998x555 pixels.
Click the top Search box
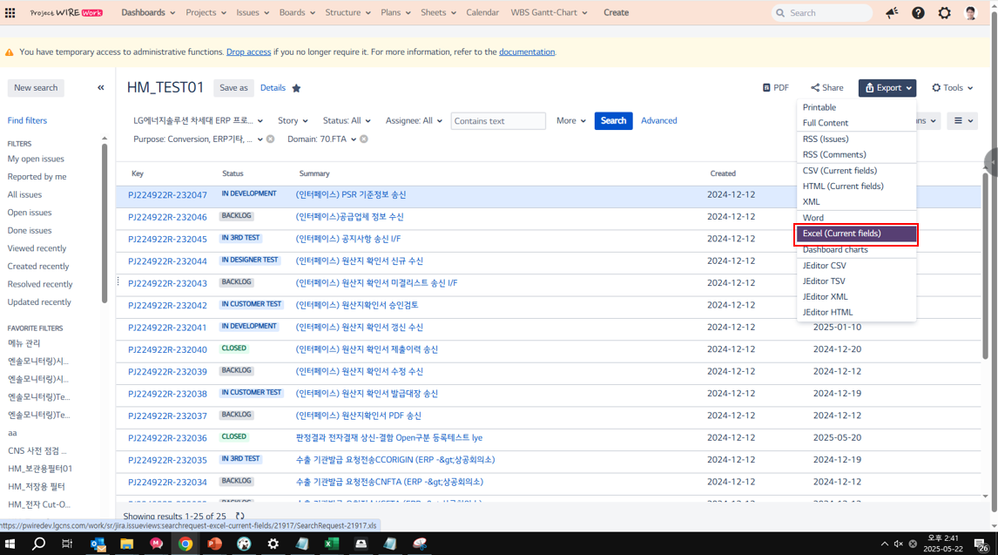tap(821, 13)
